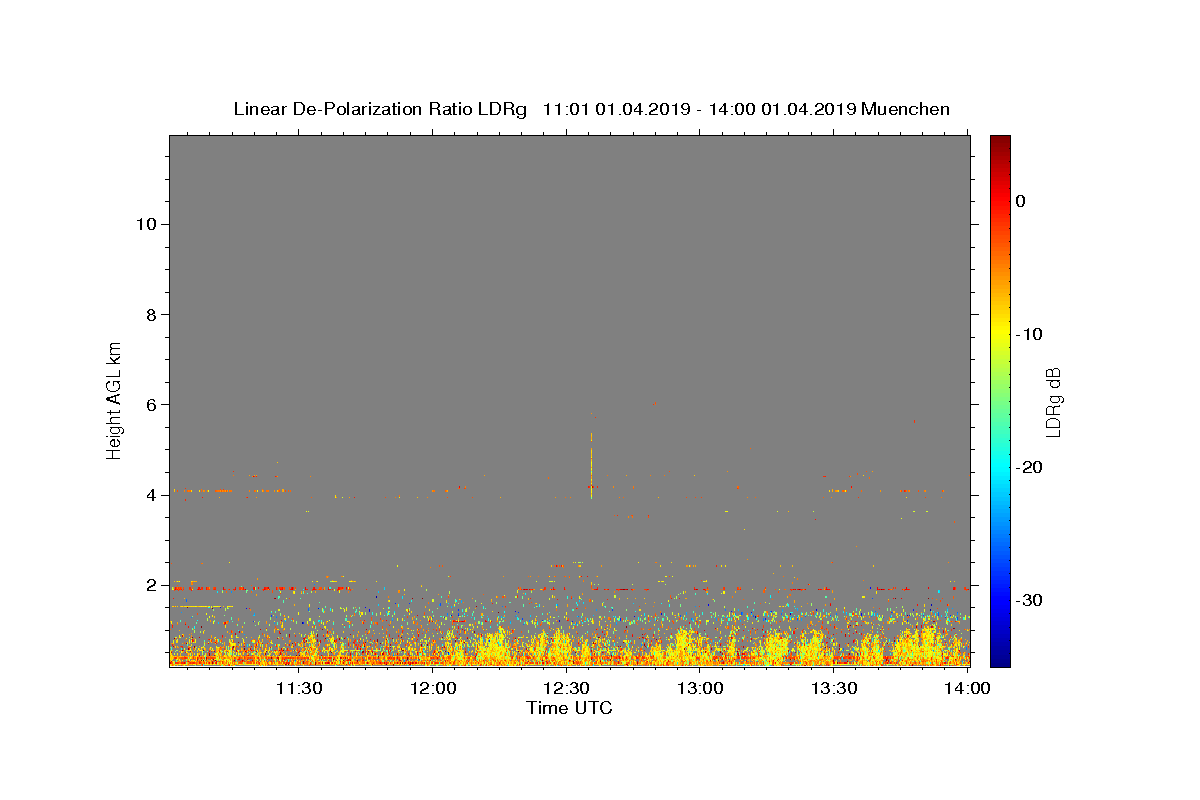Click the 'Time UTC' axis label
The image size is (1200, 800).
(569, 708)
